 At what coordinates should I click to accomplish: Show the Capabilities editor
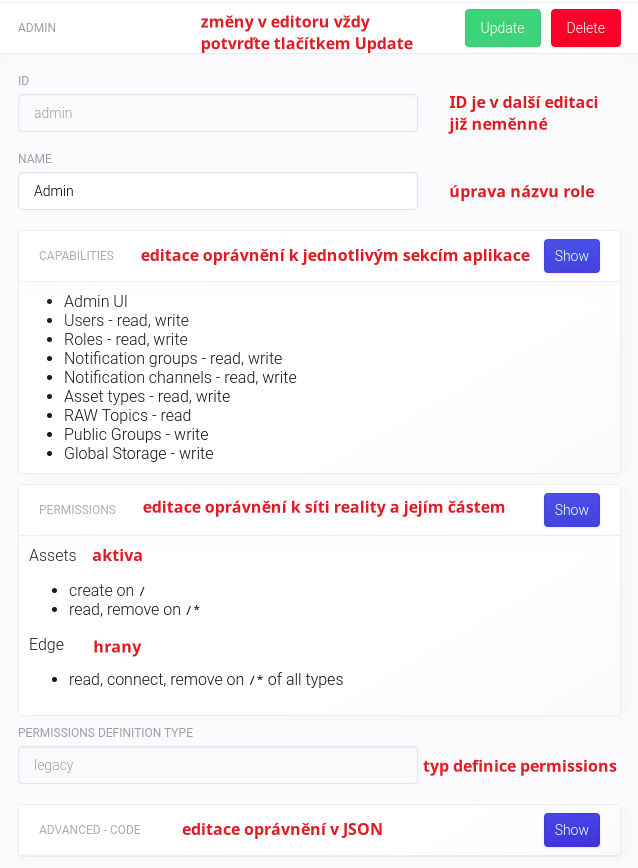coord(571,256)
